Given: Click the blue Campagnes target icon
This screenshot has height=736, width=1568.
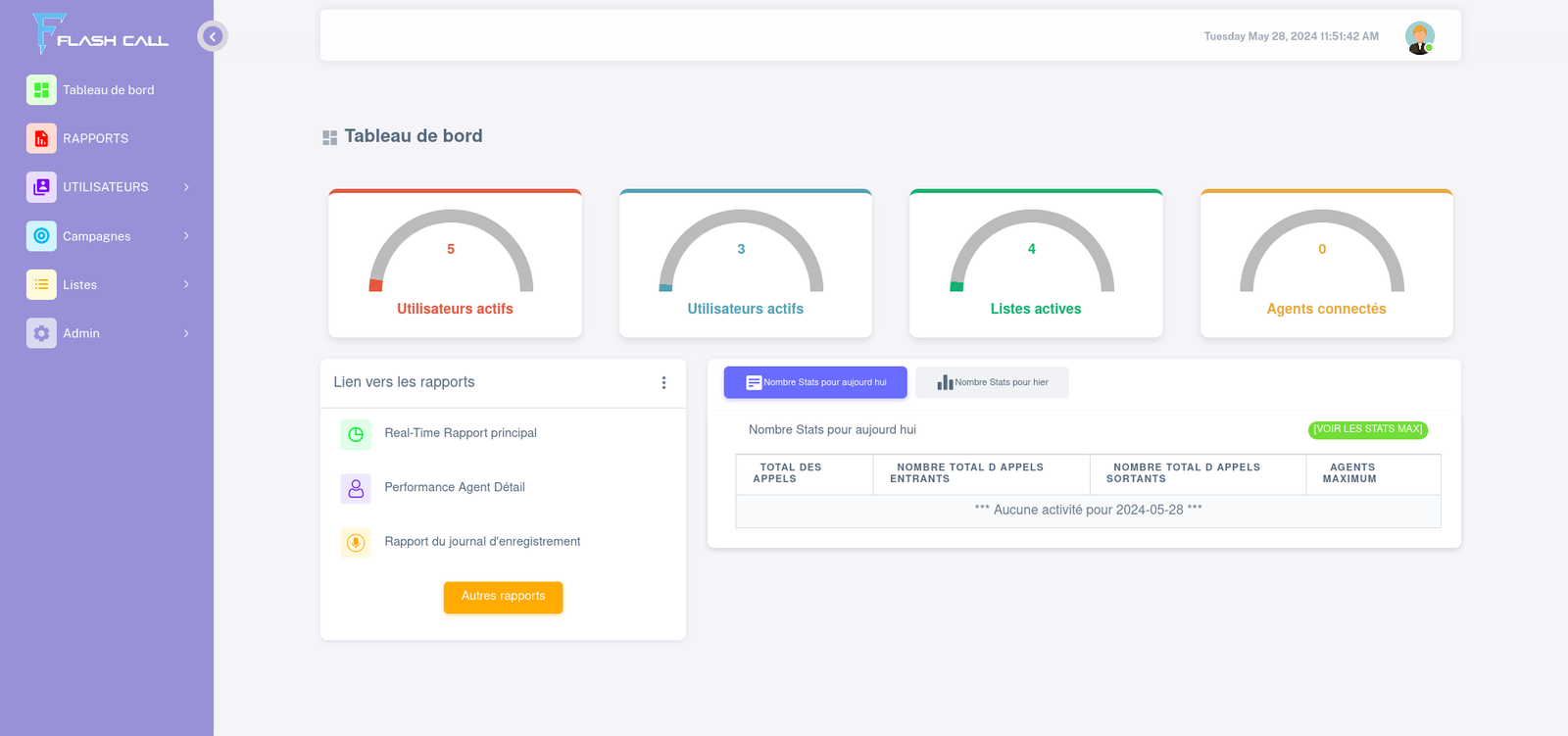Looking at the screenshot, I should click(x=41, y=235).
